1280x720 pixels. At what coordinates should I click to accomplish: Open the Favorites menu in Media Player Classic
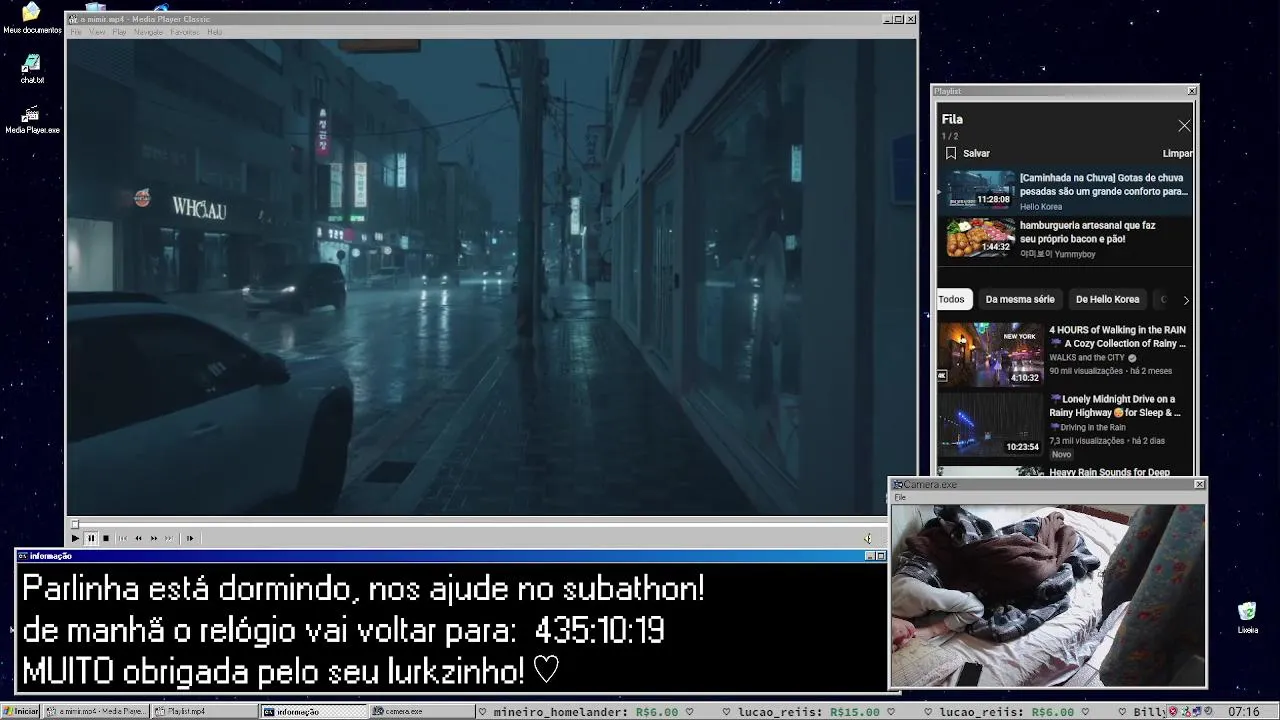point(185,32)
